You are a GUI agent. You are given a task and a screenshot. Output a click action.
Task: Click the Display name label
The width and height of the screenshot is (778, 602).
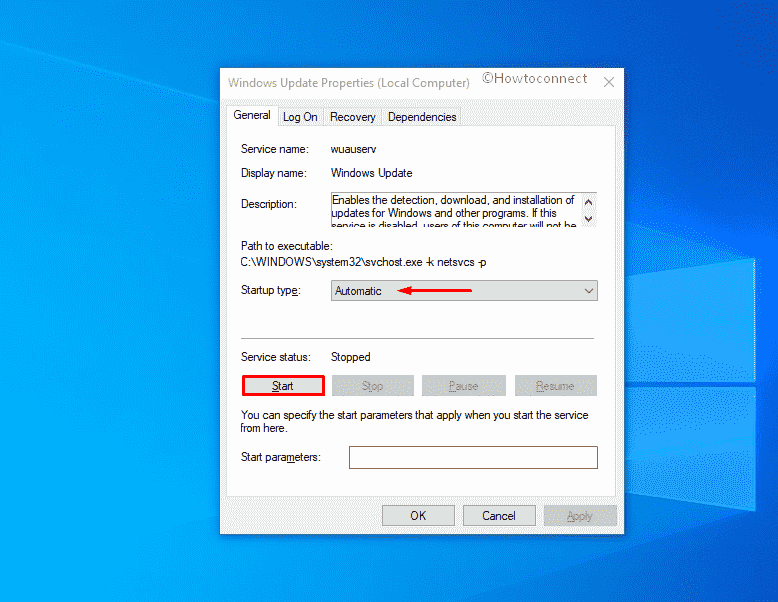(274, 173)
